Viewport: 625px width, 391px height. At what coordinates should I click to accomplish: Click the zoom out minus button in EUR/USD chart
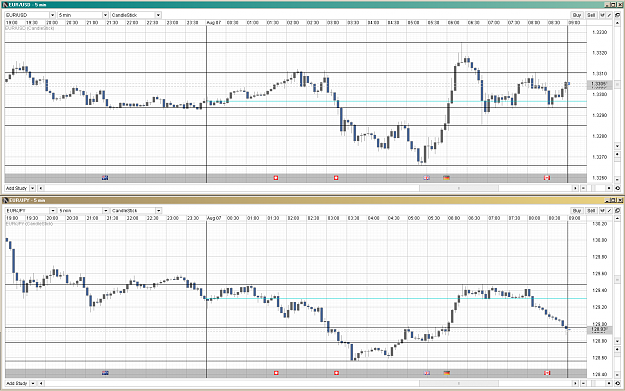click(583, 188)
